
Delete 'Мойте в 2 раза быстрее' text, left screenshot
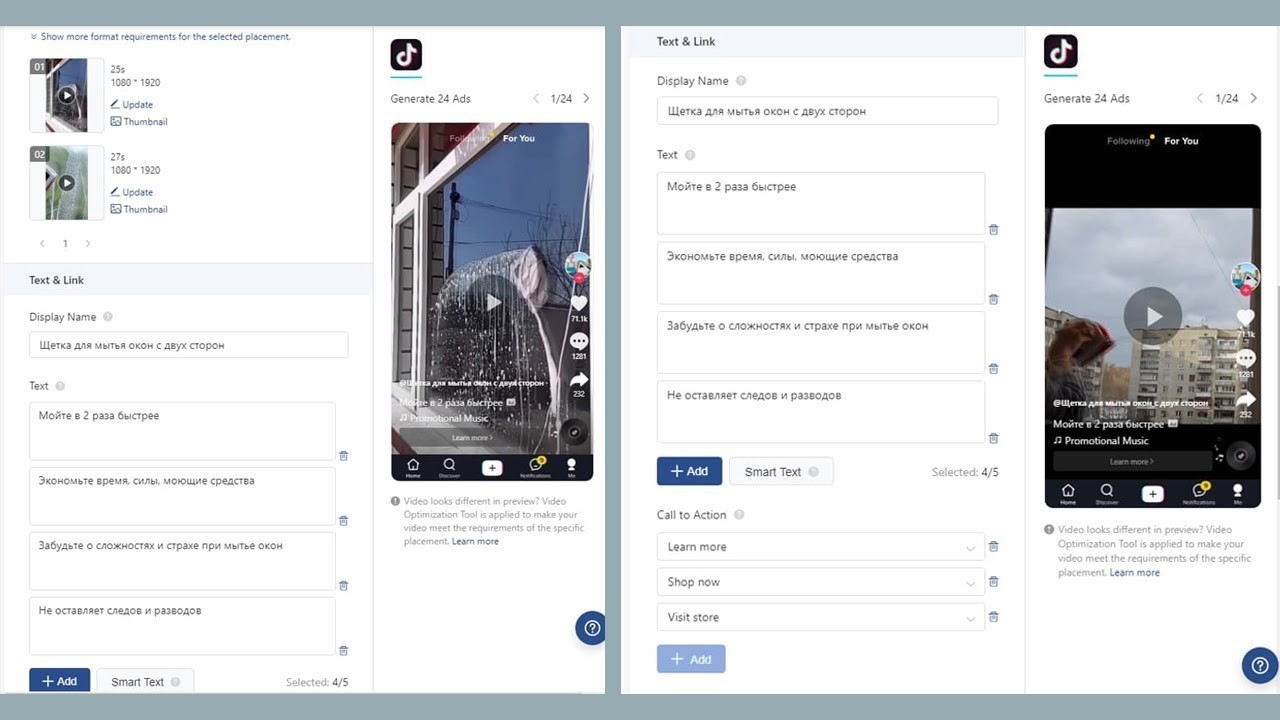[344, 455]
